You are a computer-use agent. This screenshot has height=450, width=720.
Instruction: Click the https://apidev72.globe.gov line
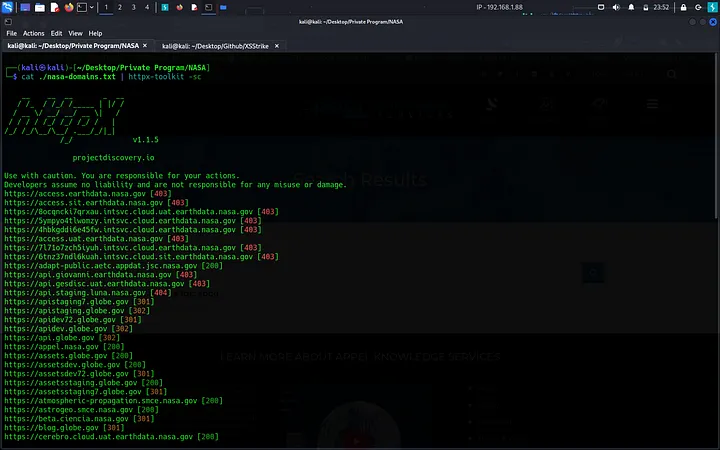click(x=73, y=320)
